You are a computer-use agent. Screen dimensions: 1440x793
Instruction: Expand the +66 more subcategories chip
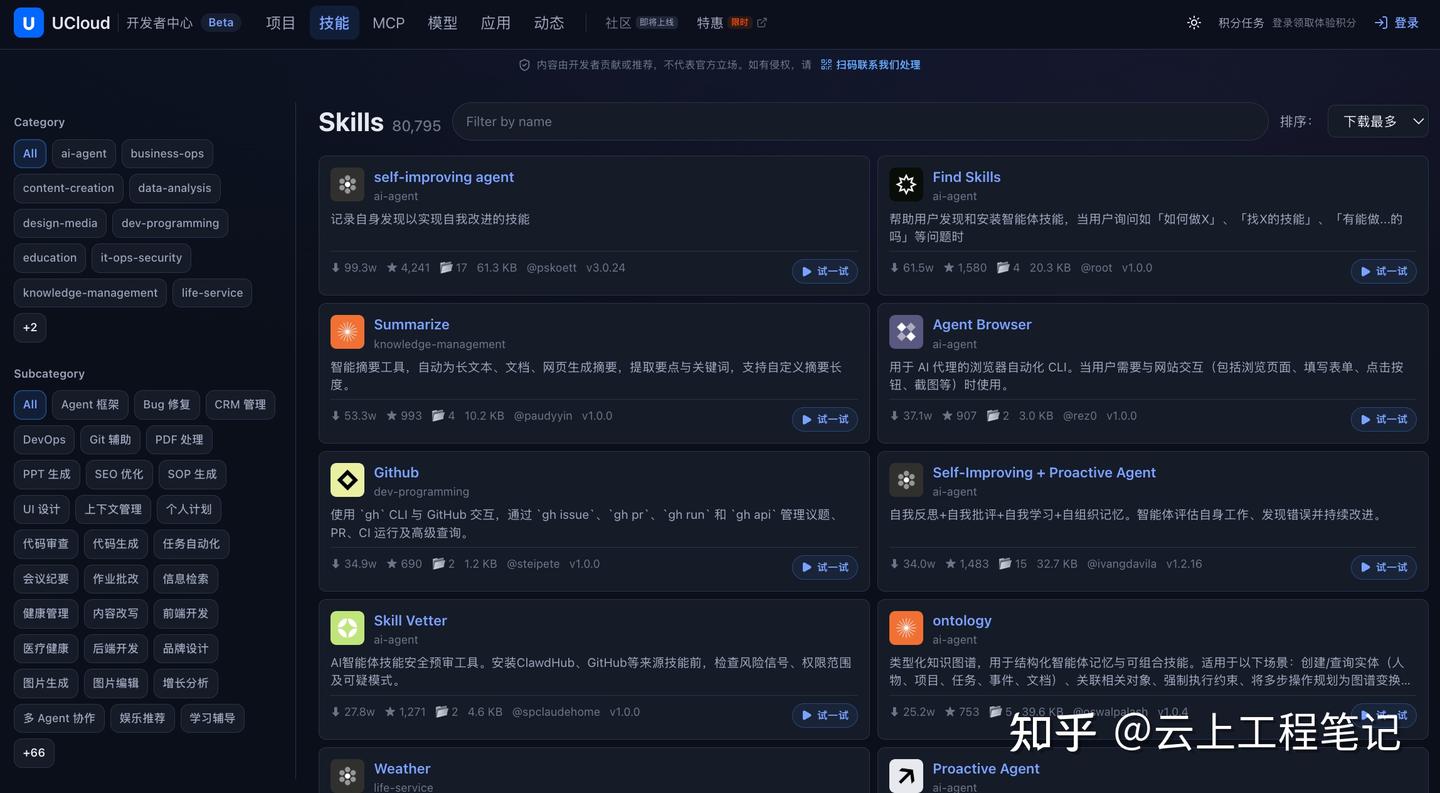[x=34, y=753]
